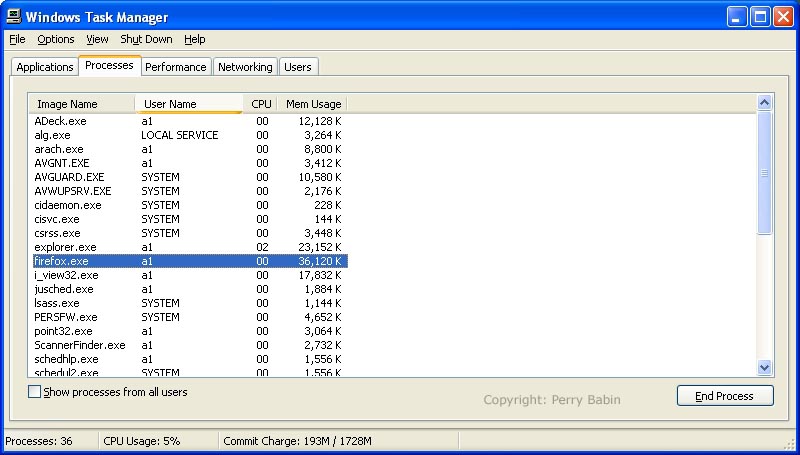The height and width of the screenshot is (455, 800).
Task: Maximize the Windows Task Manager window
Action: click(x=760, y=17)
